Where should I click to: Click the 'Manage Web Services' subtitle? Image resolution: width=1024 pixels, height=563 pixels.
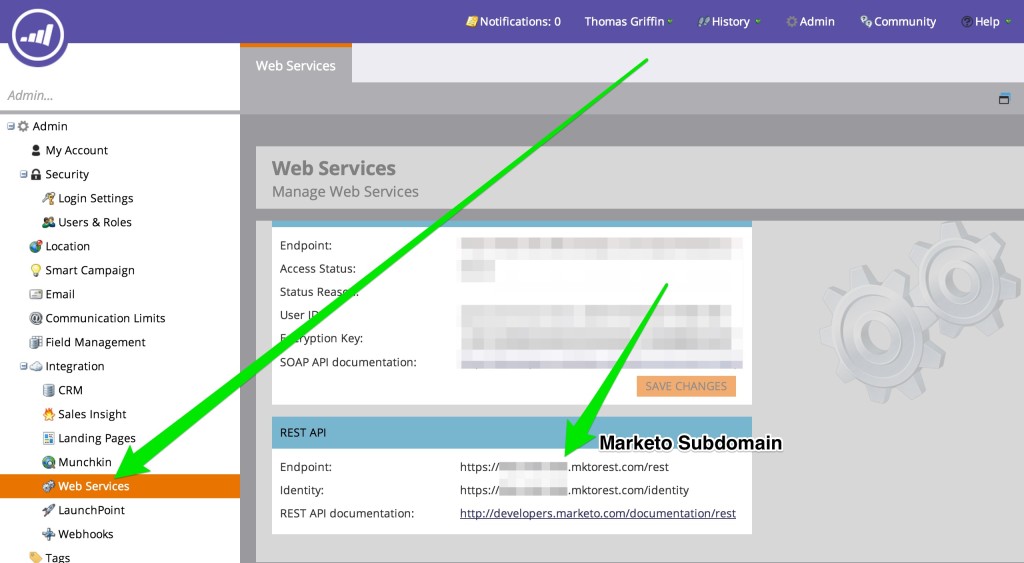pyautogui.click(x=345, y=191)
